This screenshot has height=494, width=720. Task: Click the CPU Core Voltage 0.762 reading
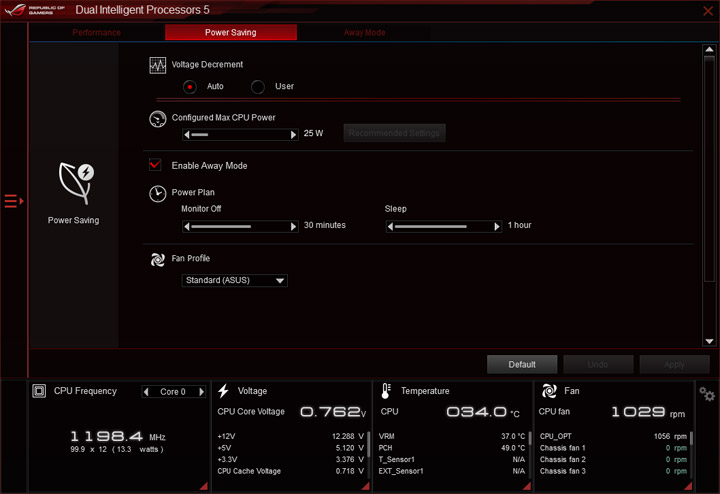point(333,412)
